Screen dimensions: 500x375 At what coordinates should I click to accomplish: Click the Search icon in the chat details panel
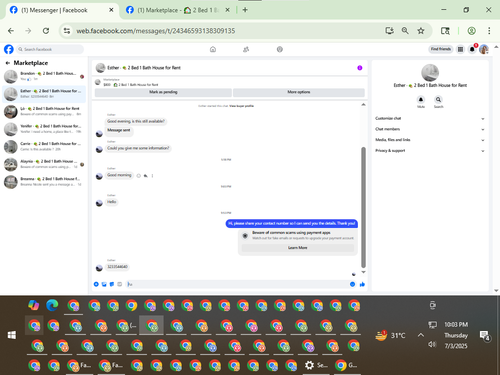point(438,99)
